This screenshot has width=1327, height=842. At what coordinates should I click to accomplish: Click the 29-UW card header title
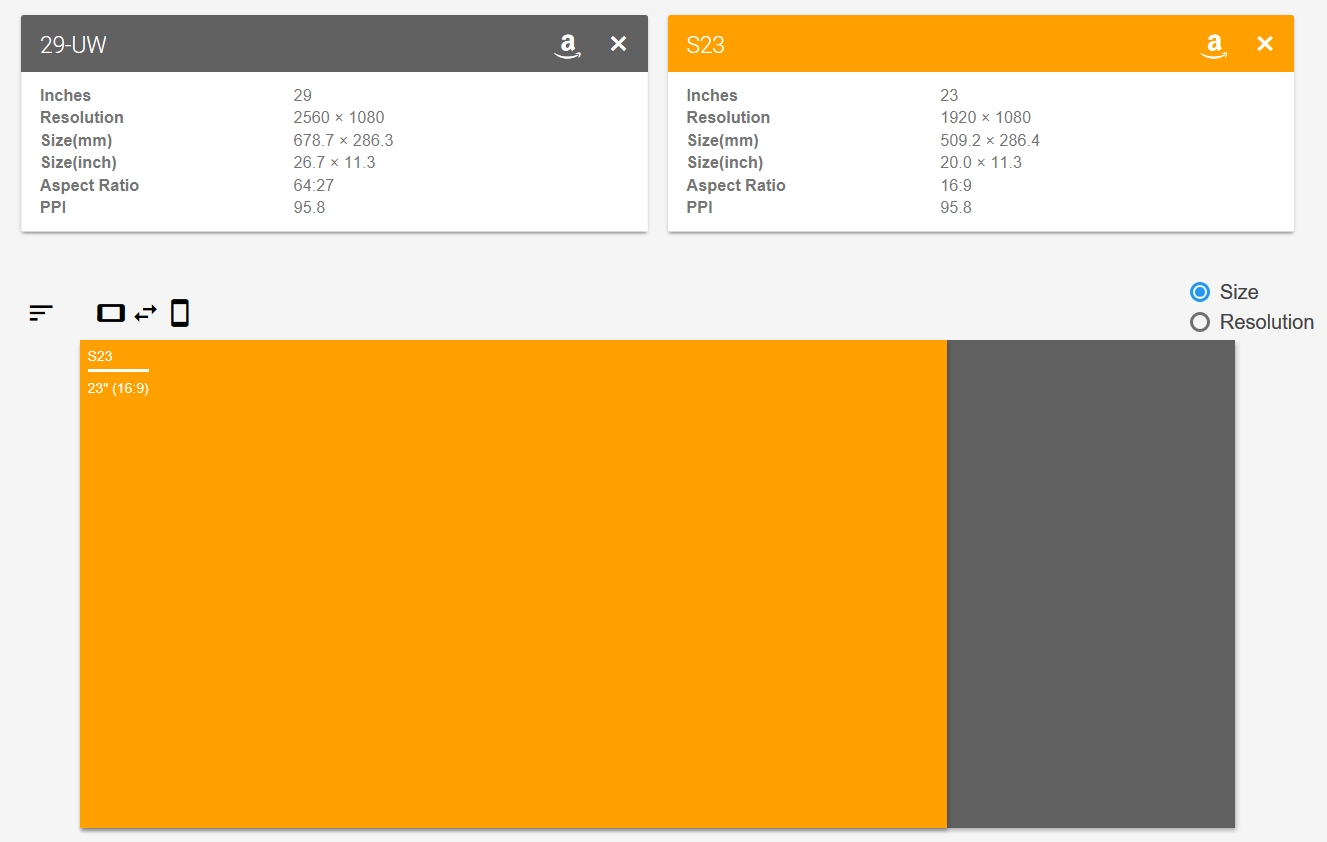[x=73, y=45]
